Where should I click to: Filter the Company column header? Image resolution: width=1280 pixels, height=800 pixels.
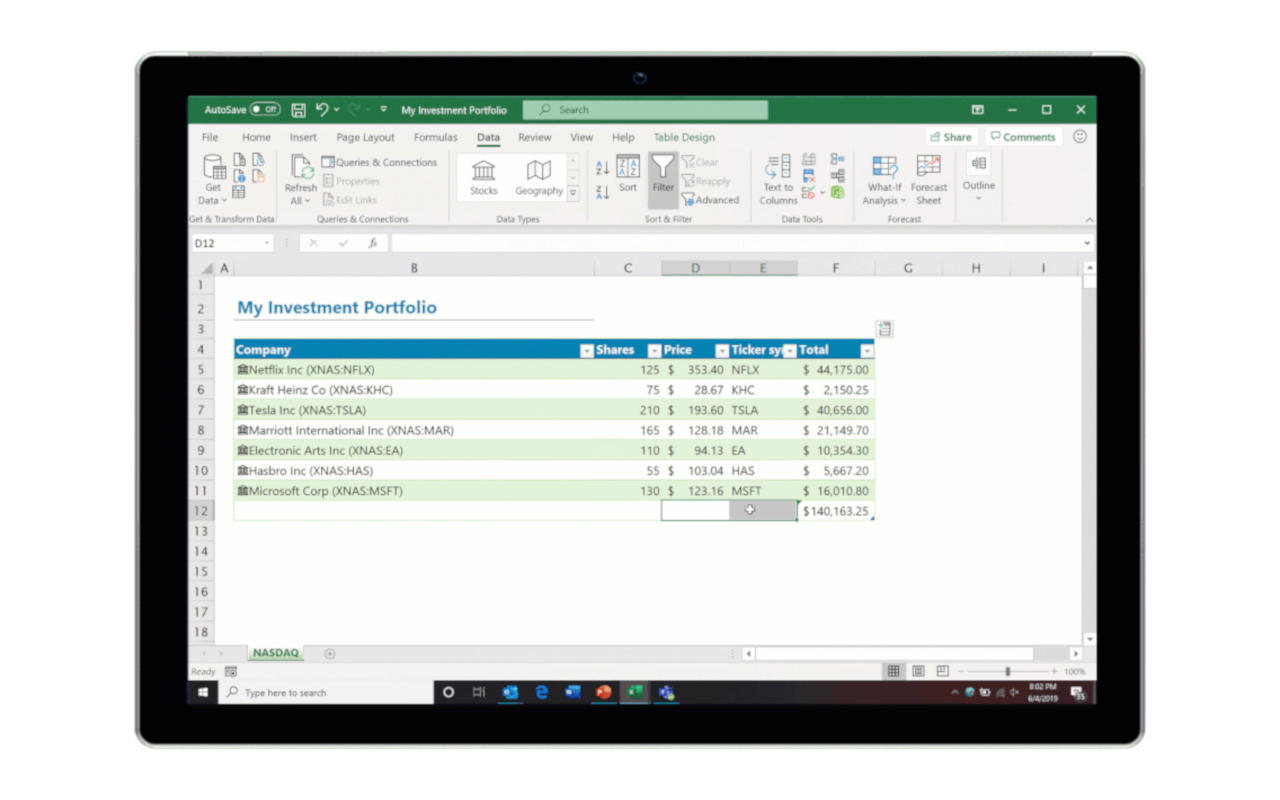click(586, 350)
